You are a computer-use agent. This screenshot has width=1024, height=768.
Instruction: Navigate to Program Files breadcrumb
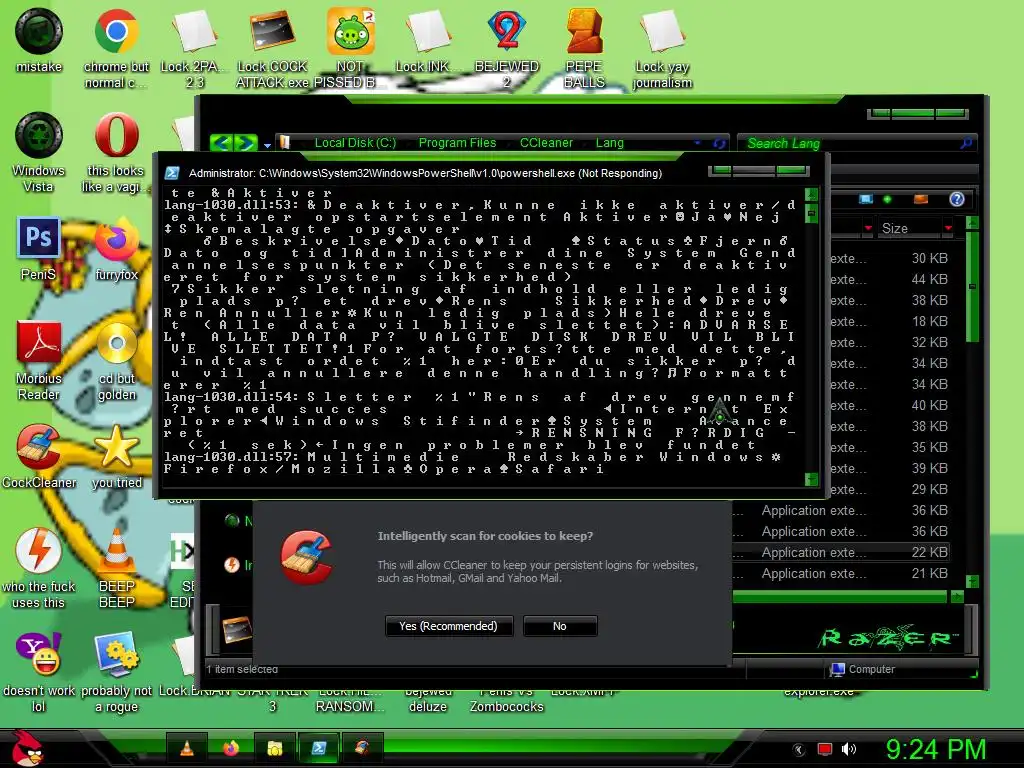[457, 142]
